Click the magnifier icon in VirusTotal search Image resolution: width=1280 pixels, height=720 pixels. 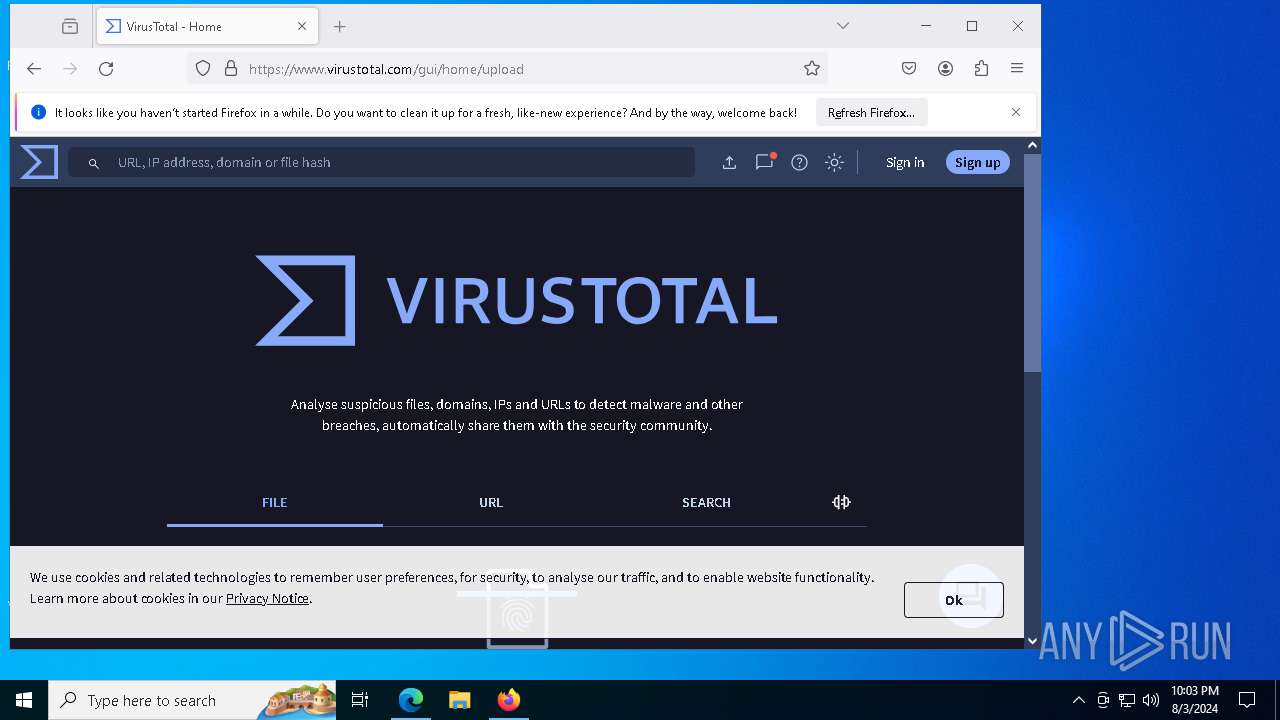(x=93, y=163)
